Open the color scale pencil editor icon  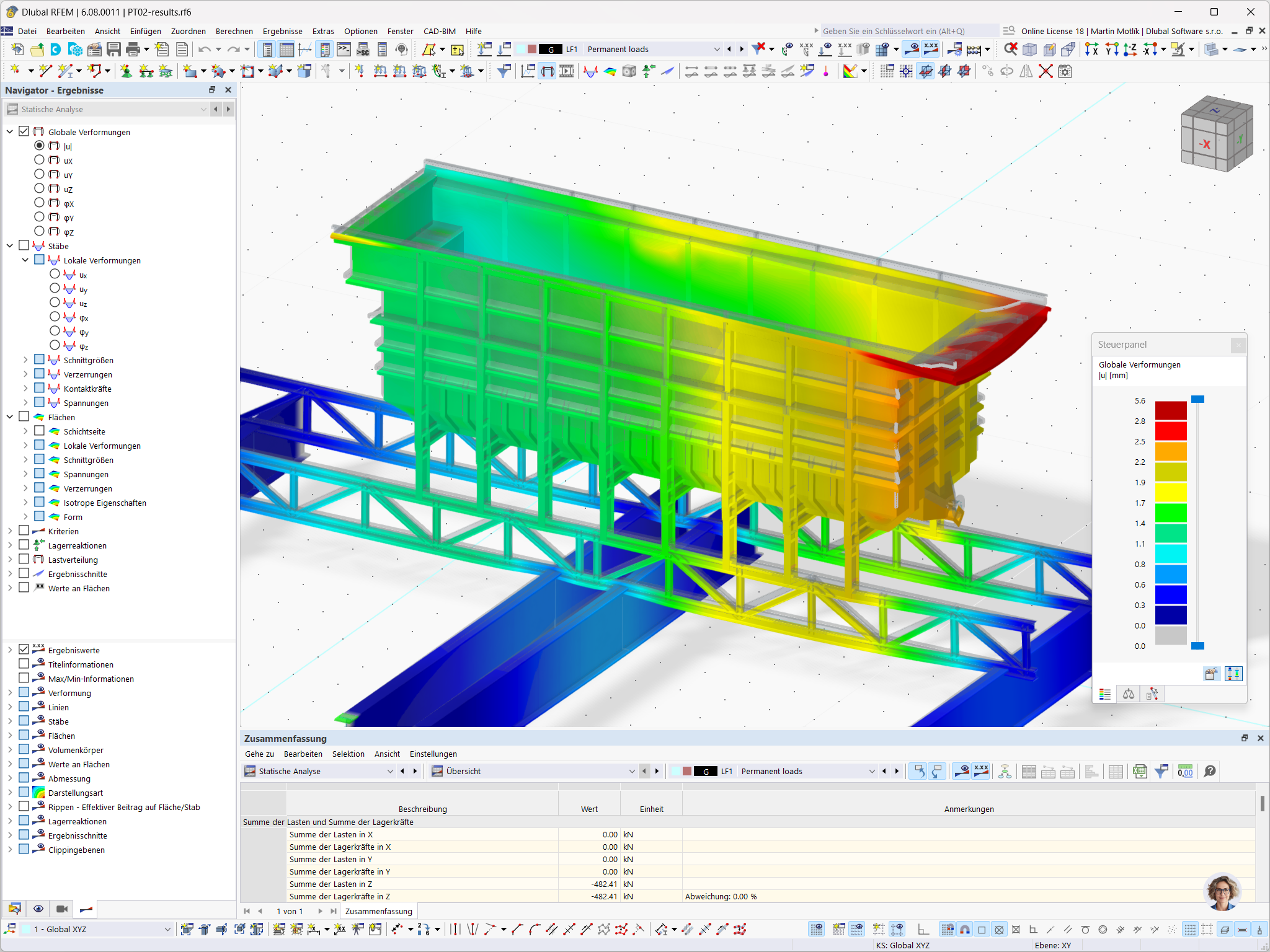pyautogui.click(x=1212, y=674)
